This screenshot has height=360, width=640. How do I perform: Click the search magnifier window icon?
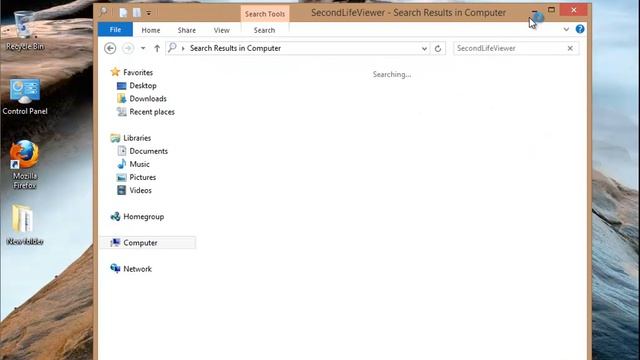[x=103, y=12]
